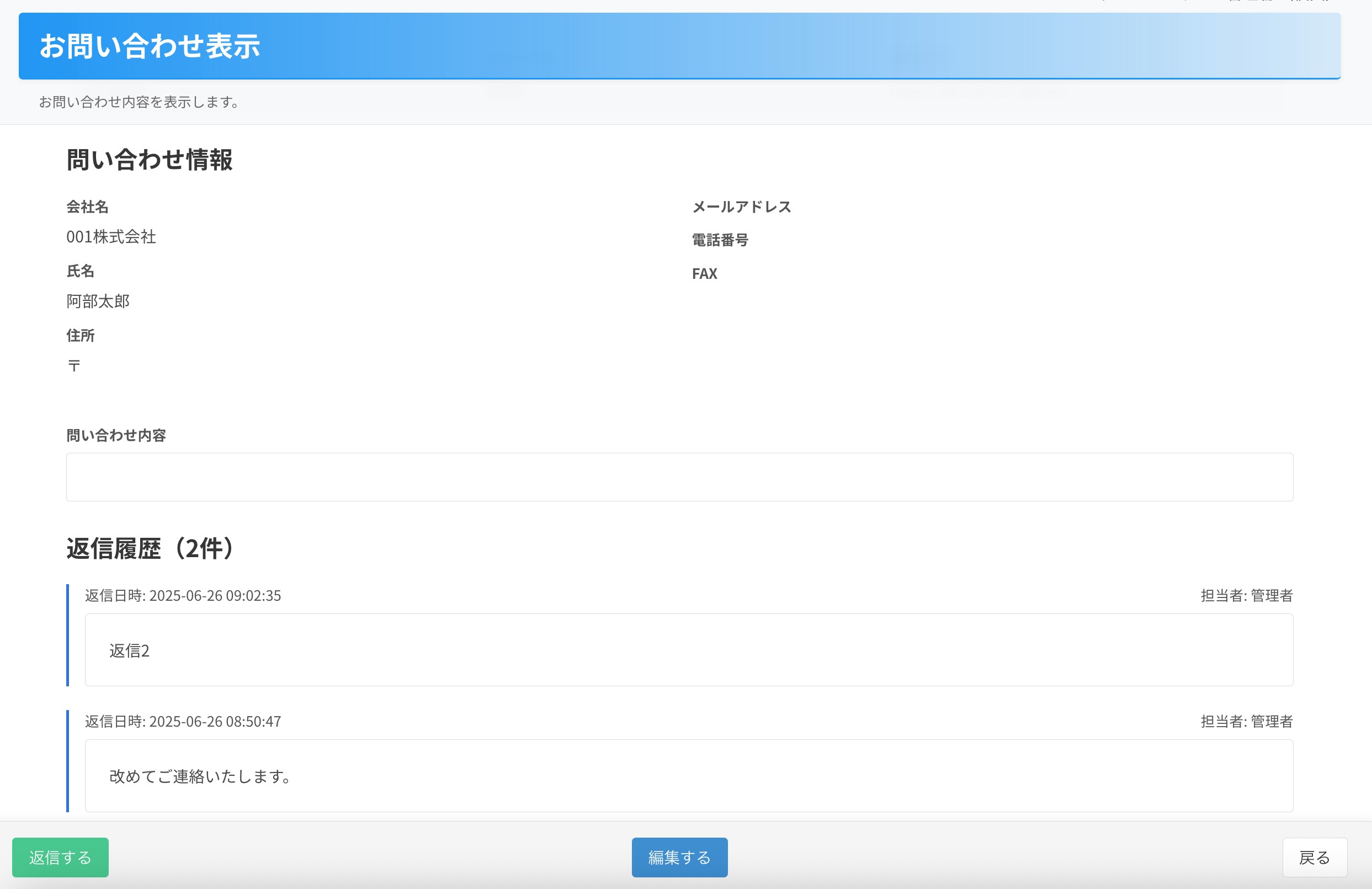Screen dimensions: 1372x889
Task: Click 担当者: 管理者 on the first reply
Action: coord(1246,595)
